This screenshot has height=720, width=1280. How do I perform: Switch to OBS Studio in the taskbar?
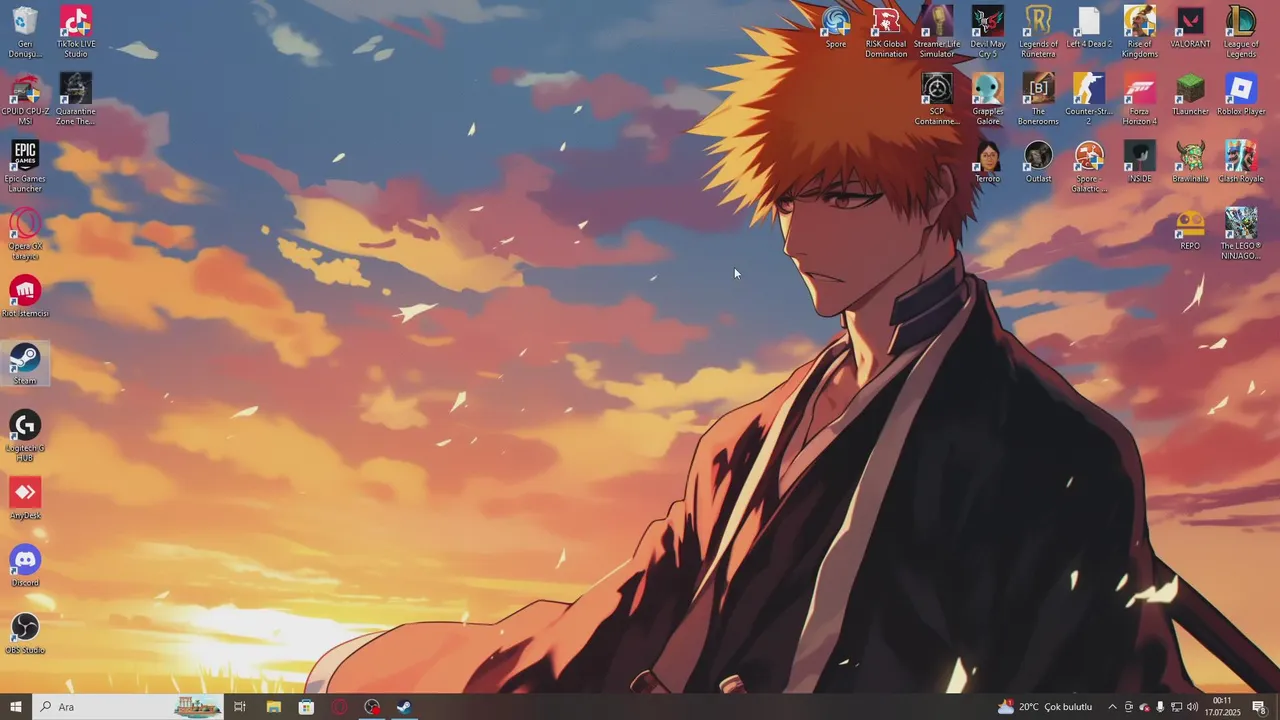coord(372,707)
